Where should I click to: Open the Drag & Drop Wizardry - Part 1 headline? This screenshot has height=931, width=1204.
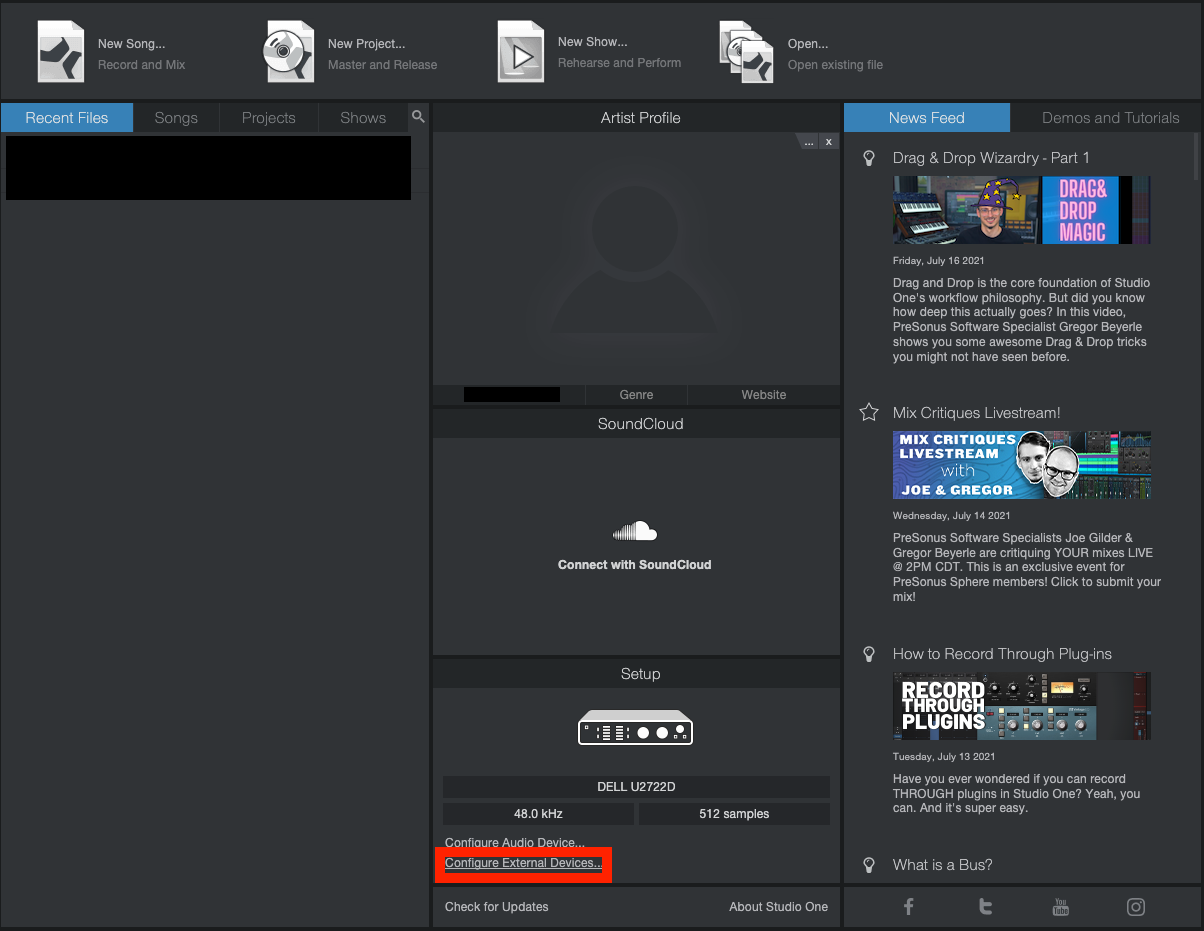point(991,158)
